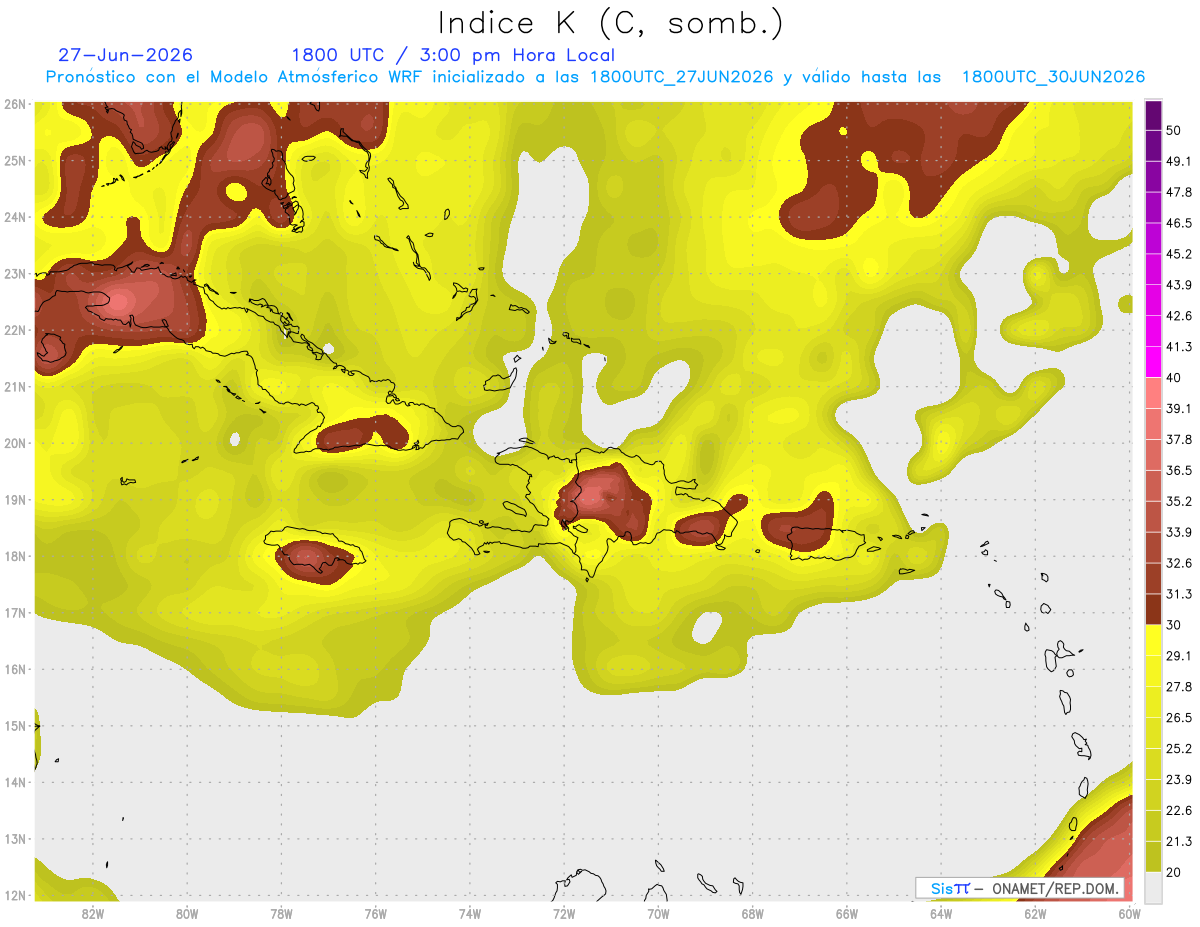Click the '43.9' value on the color scale
The image size is (1200, 927).
(1179, 285)
